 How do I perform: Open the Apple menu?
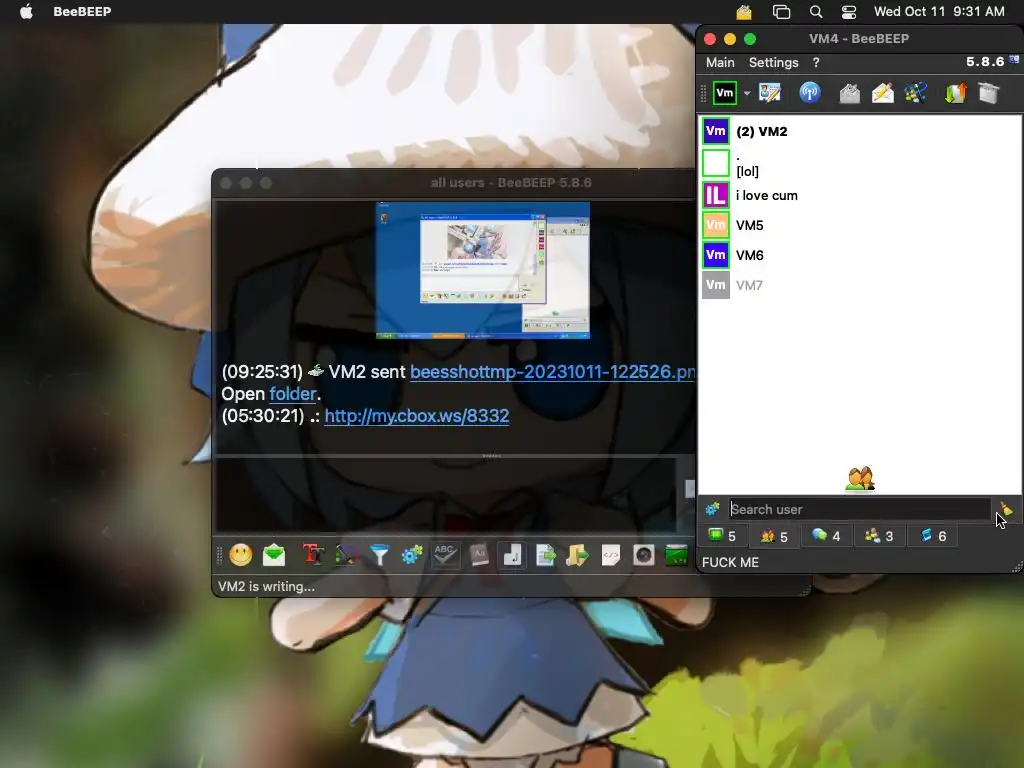coord(26,11)
